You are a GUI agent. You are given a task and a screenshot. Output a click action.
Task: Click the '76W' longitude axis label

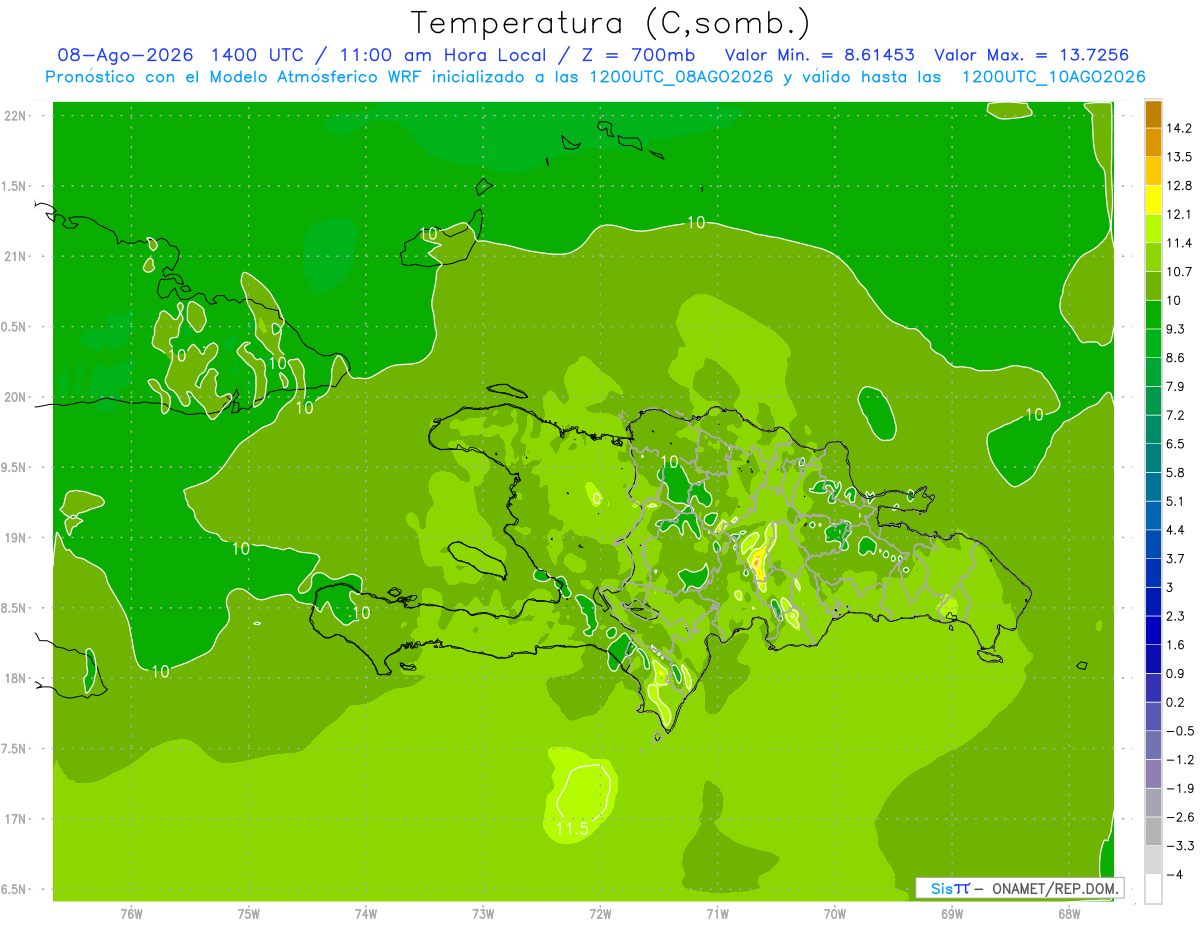pos(131,914)
